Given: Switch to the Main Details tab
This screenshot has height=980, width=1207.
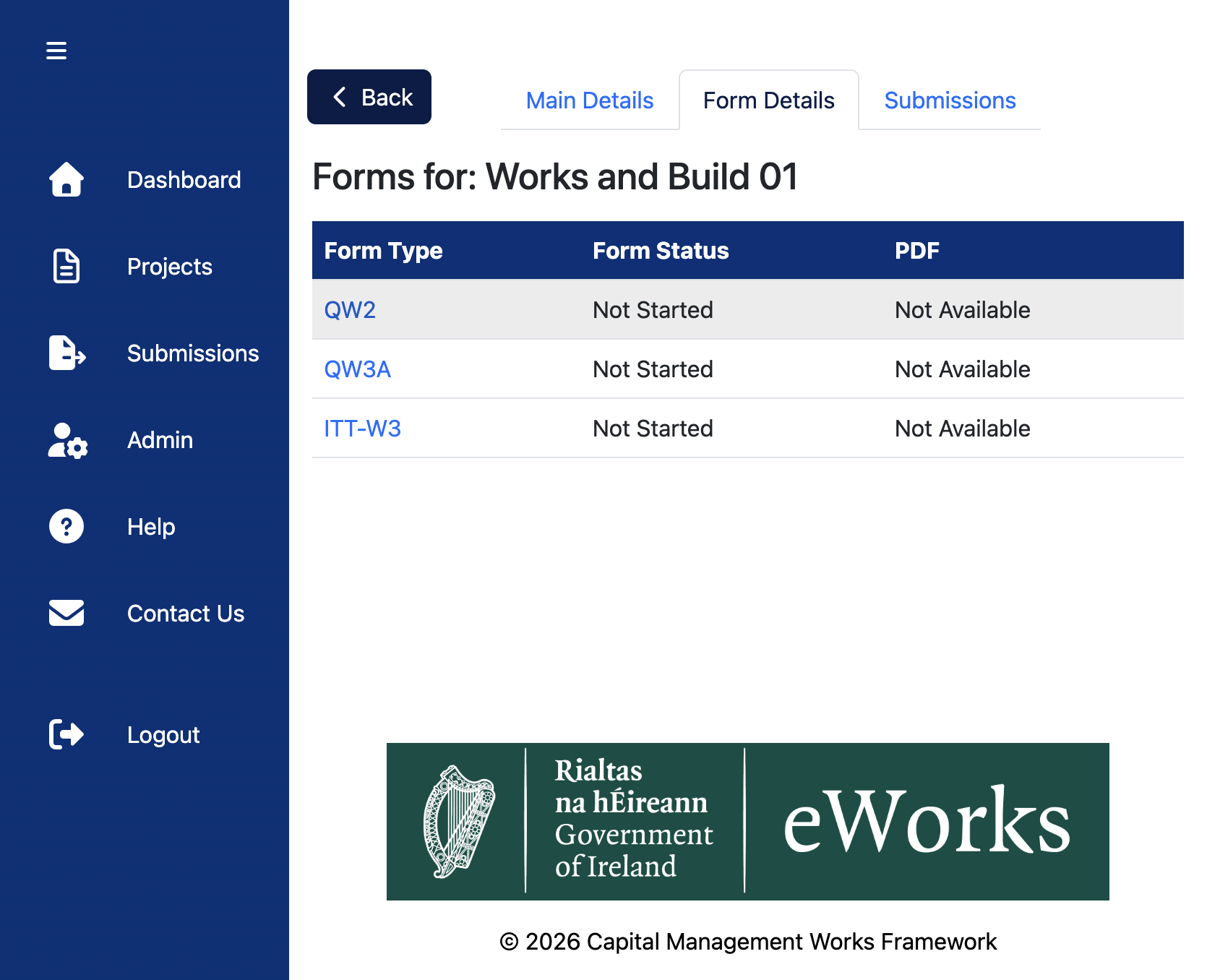Looking at the screenshot, I should 590,100.
